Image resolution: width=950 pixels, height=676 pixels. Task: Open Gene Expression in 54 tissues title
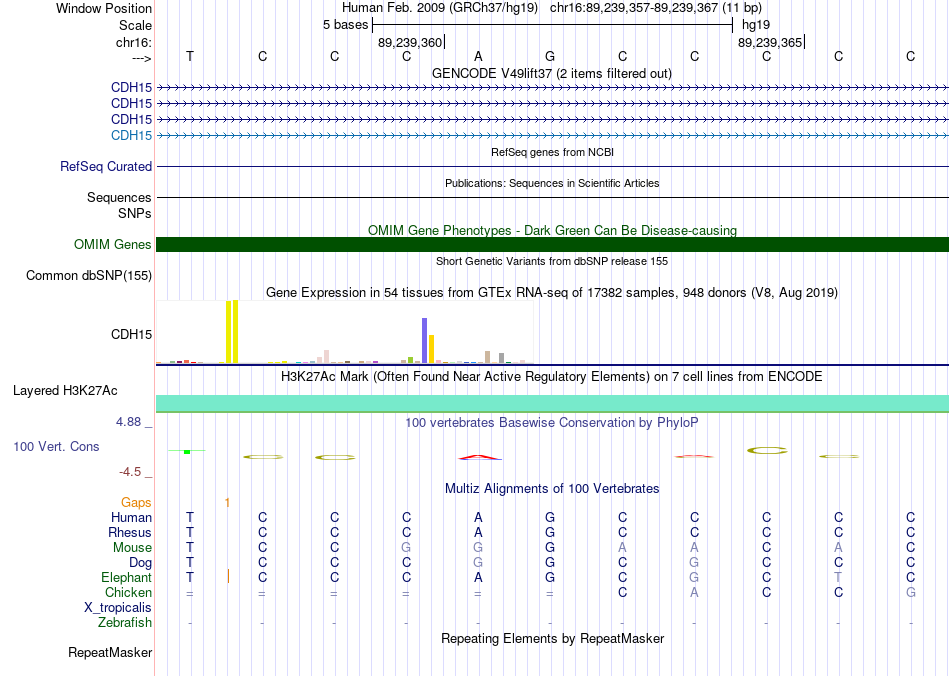tap(552, 293)
